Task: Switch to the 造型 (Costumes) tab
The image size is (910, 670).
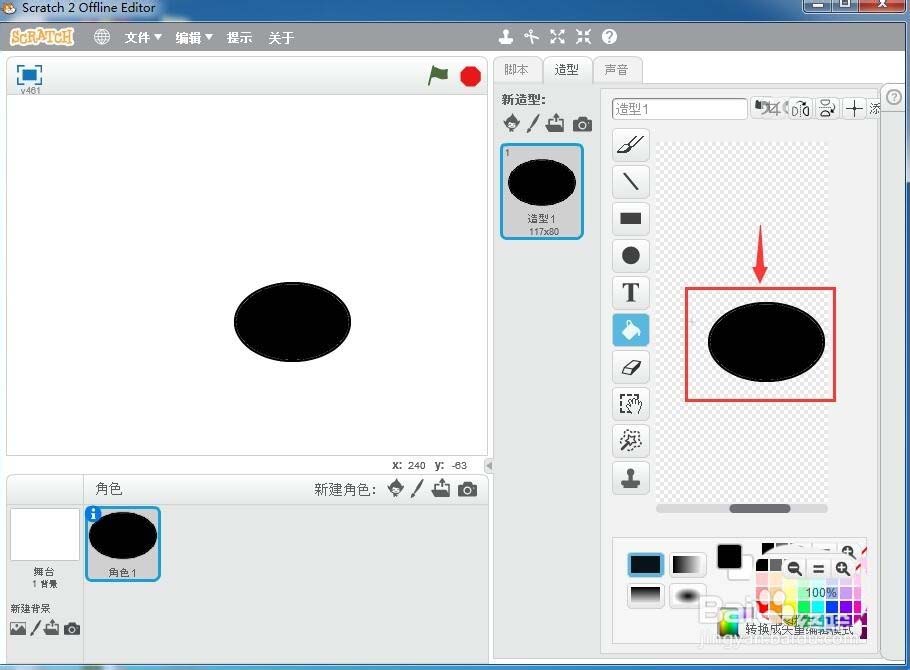Action: coord(566,70)
